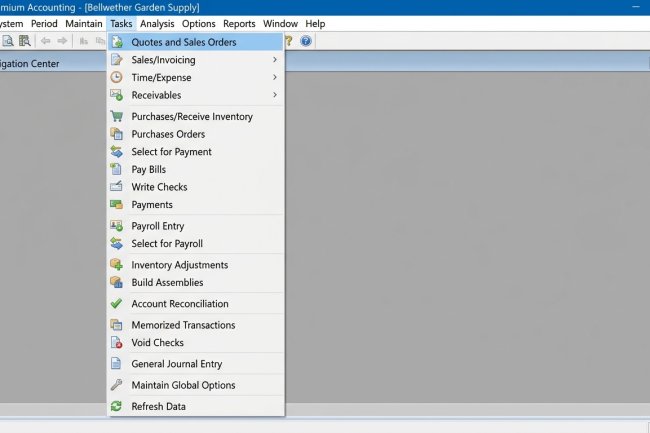This screenshot has height=433, width=650.
Task: Open the Maintain menu
Action: click(84, 24)
